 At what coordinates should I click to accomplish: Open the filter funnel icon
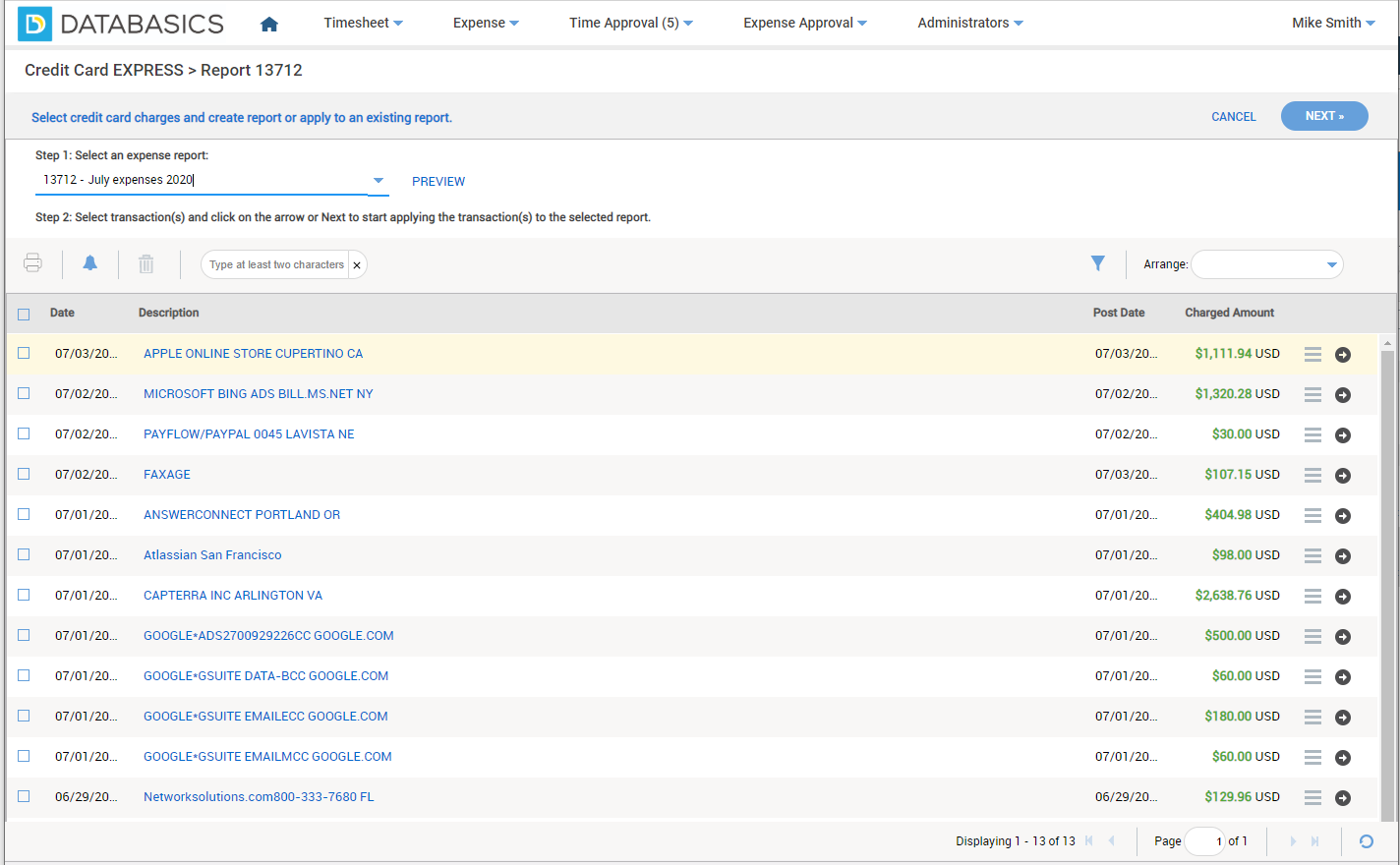click(x=1098, y=262)
